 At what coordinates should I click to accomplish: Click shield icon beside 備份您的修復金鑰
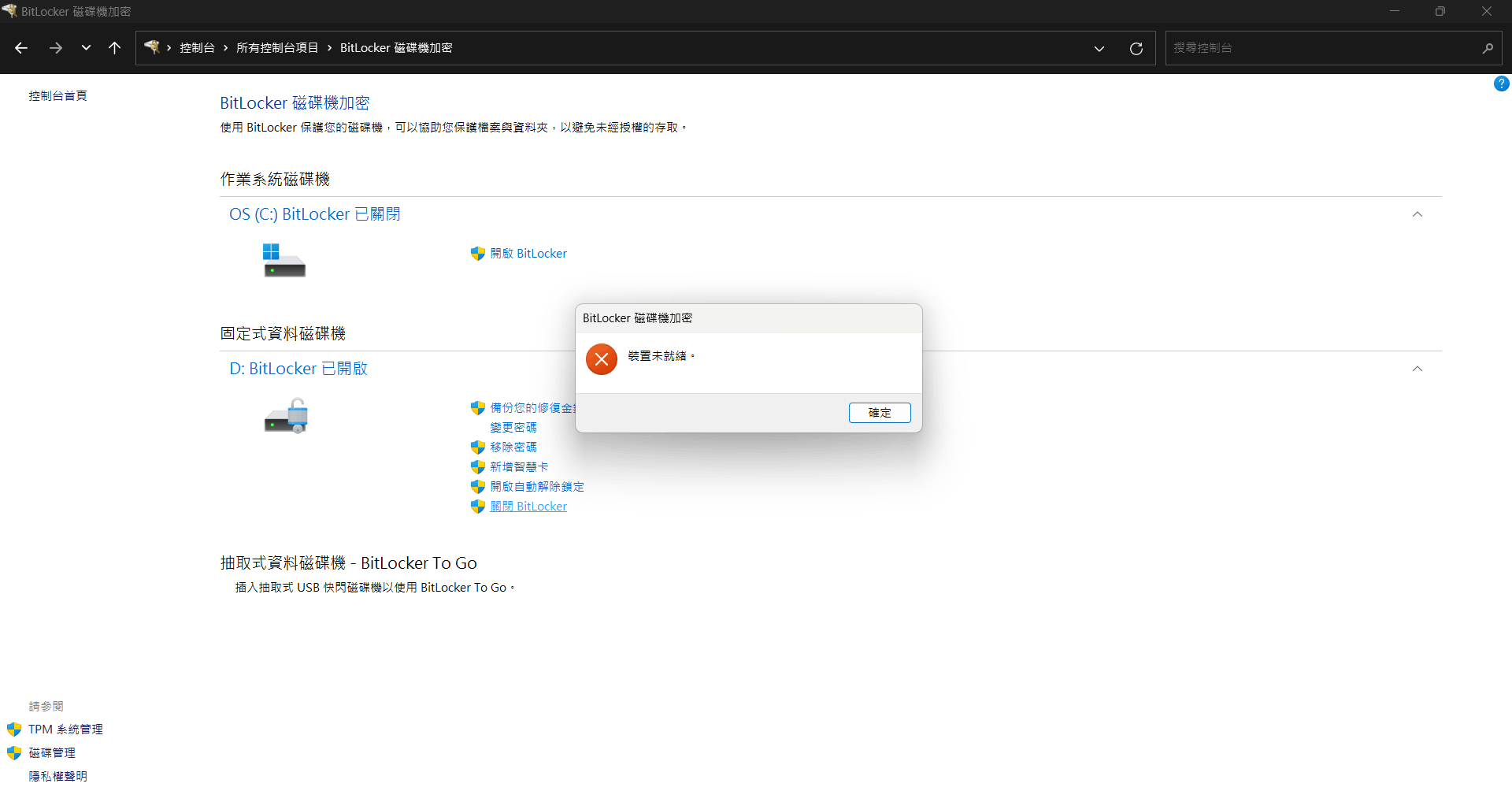pyautogui.click(x=478, y=408)
